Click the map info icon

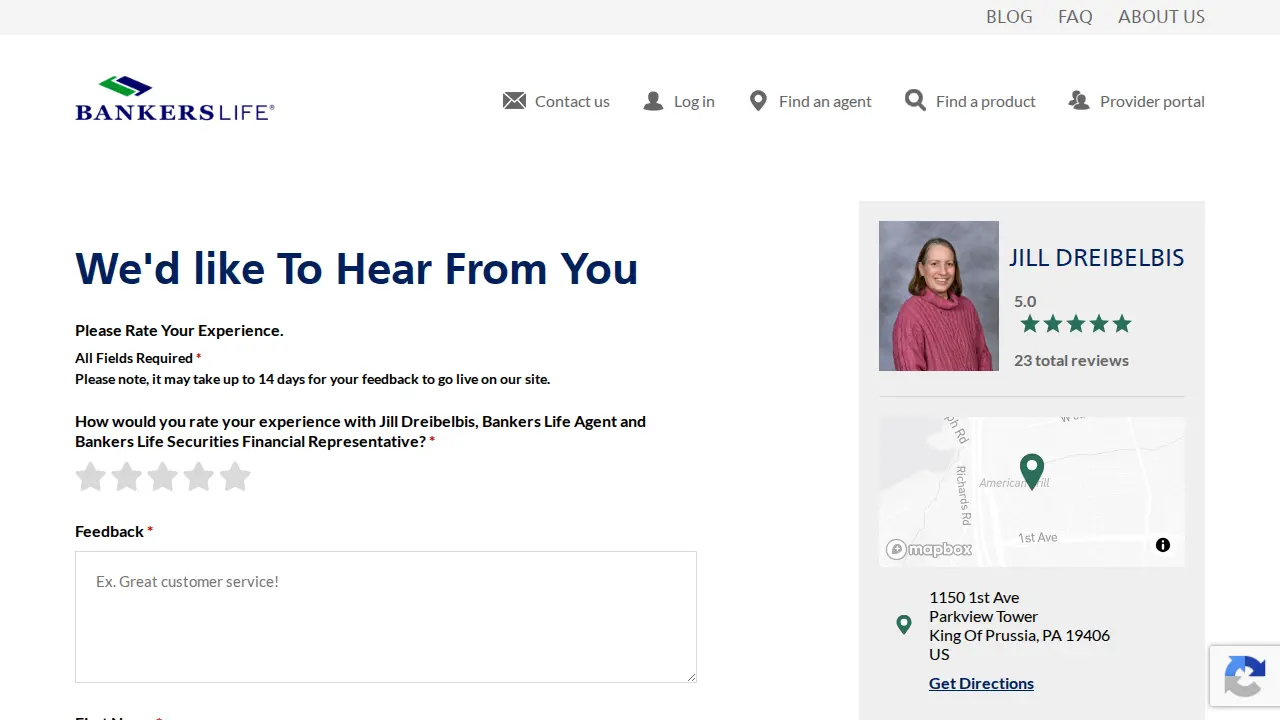[x=1163, y=545]
